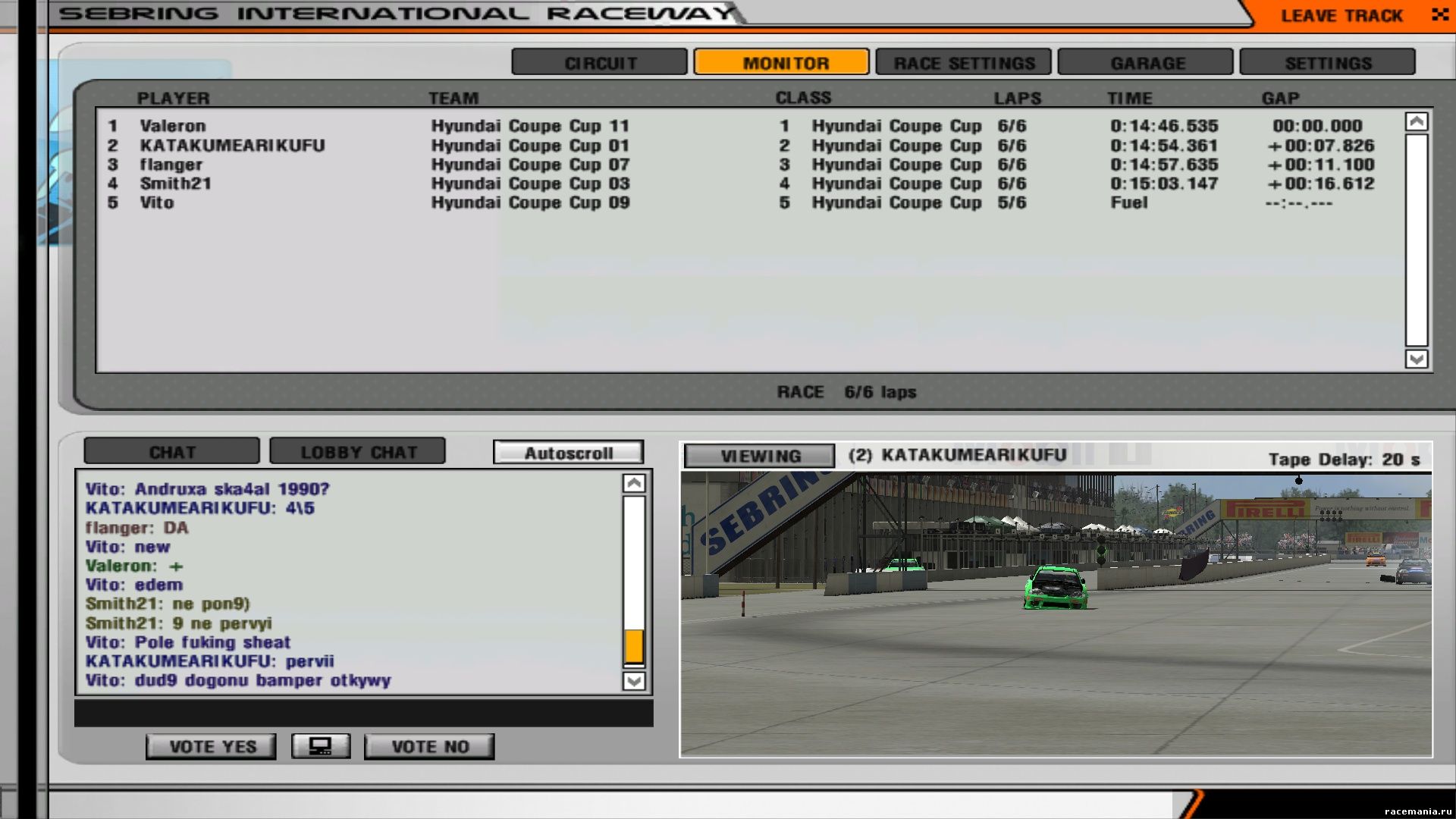Click the Fuel status for Vito
The width and height of the screenshot is (1456, 819).
click(x=1129, y=202)
